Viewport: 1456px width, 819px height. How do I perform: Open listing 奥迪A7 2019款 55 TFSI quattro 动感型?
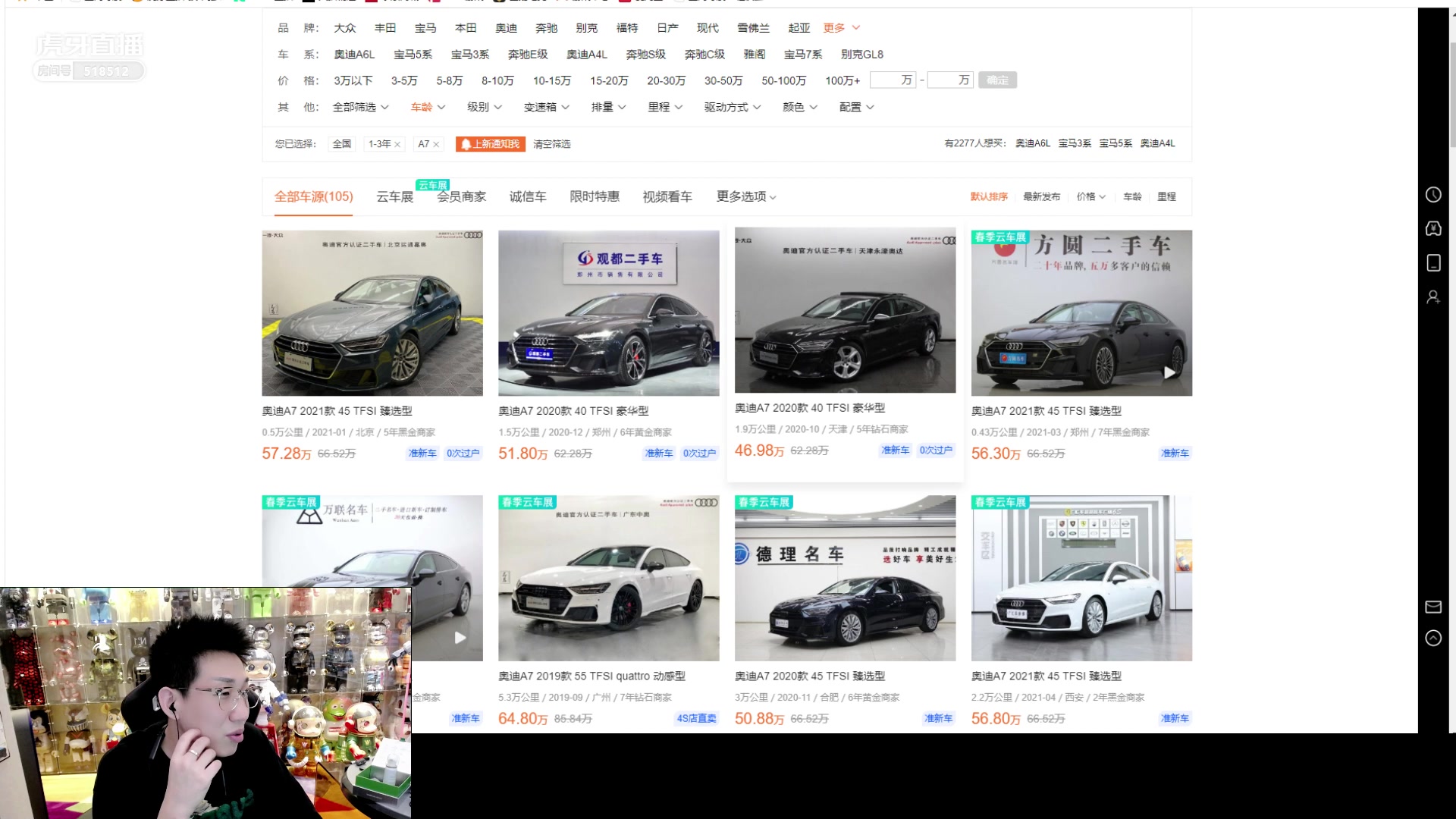[591, 676]
